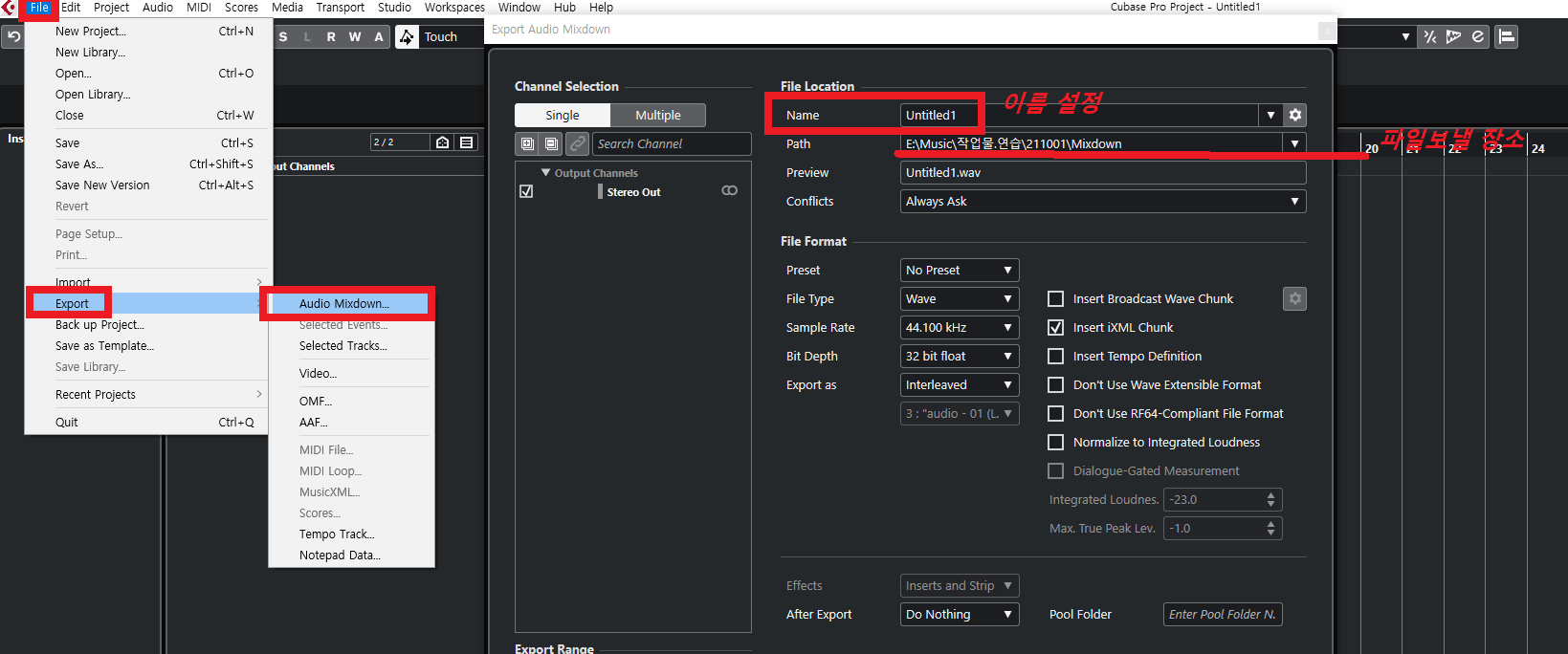Click the Search Channel field
Screen dimensions: 1568x654
pyautogui.click(x=672, y=143)
